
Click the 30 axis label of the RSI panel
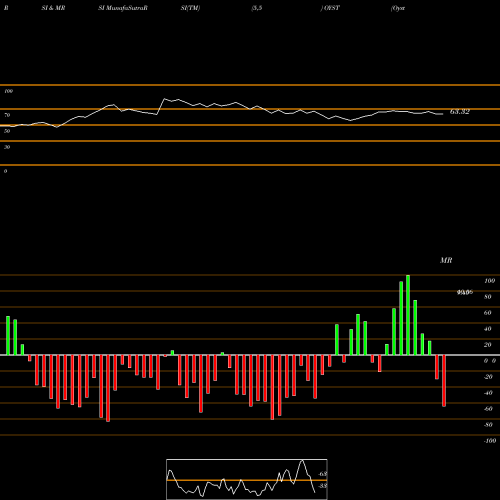click(7, 147)
